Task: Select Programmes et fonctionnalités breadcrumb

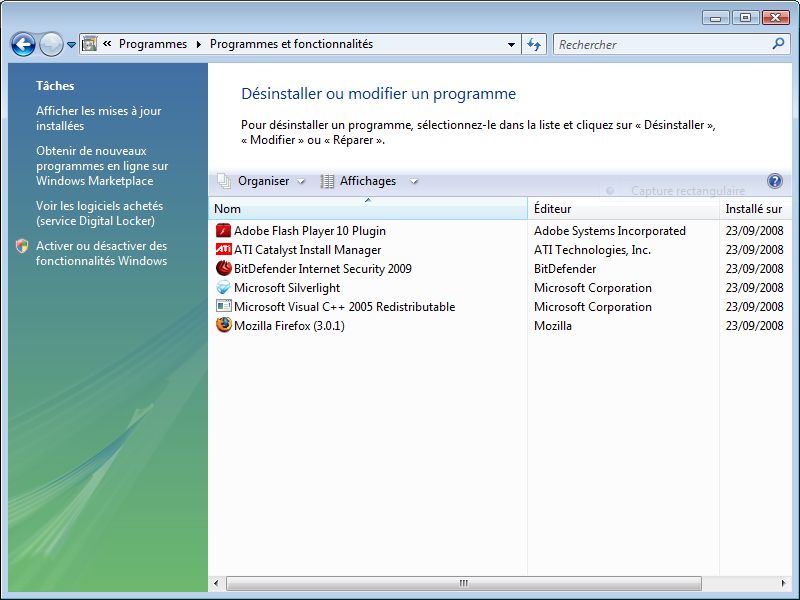Action: pyautogui.click(x=291, y=44)
